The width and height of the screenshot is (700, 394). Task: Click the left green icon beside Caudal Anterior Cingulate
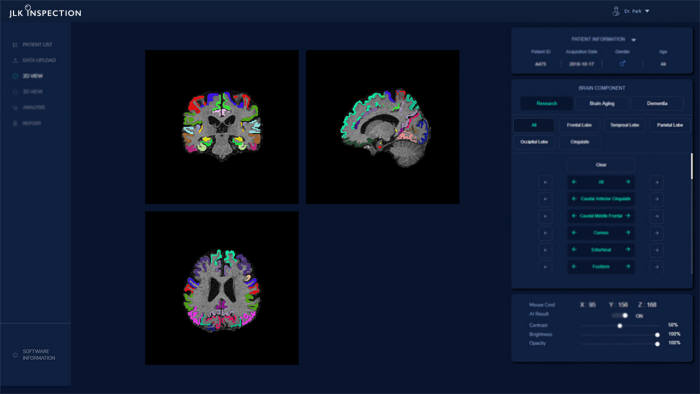[574, 199]
